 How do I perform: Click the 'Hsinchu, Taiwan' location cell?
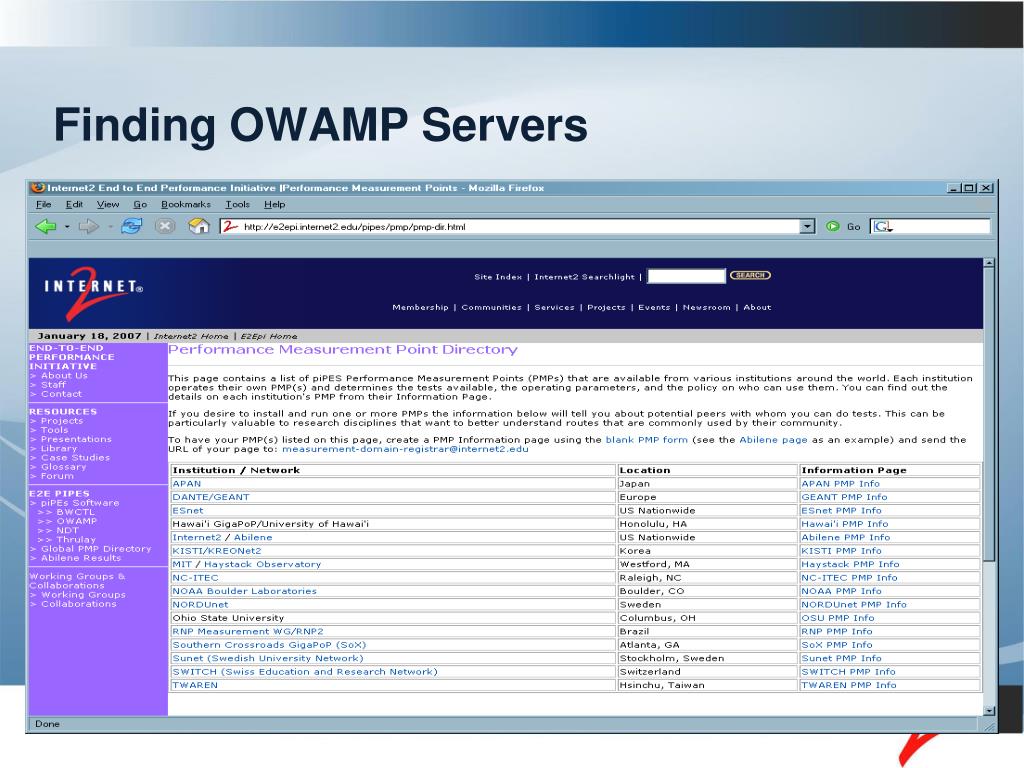[x=707, y=685]
